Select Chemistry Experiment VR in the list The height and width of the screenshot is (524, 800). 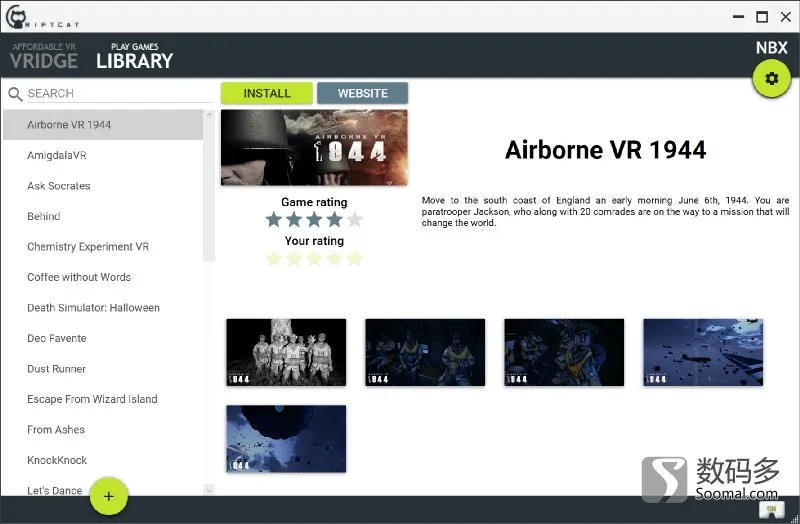click(x=103, y=247)
